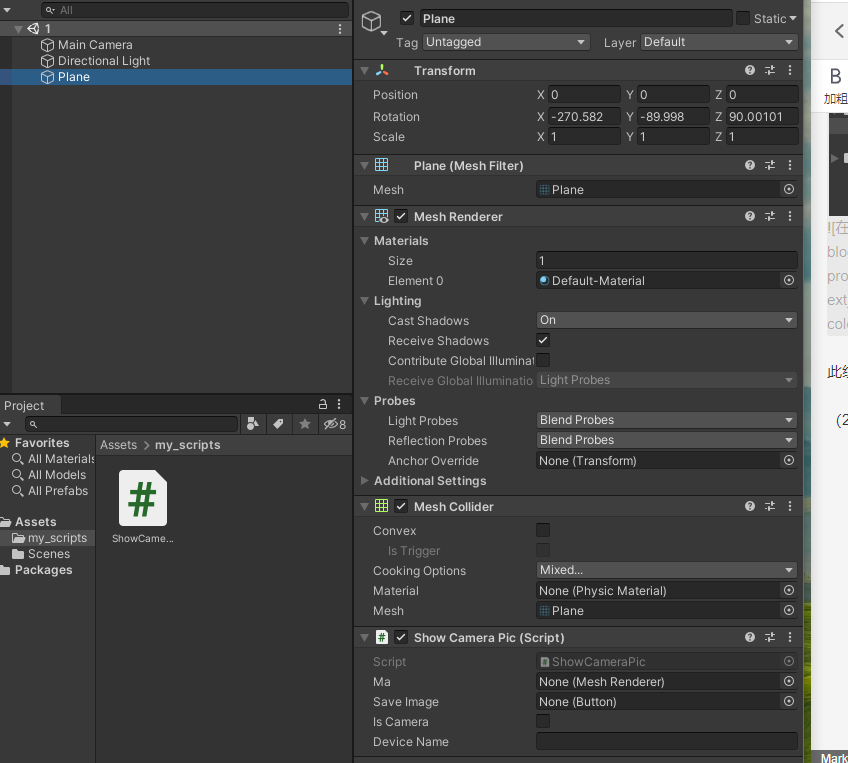Pick object for Mesh Filter Mesh field

[789, 189]
